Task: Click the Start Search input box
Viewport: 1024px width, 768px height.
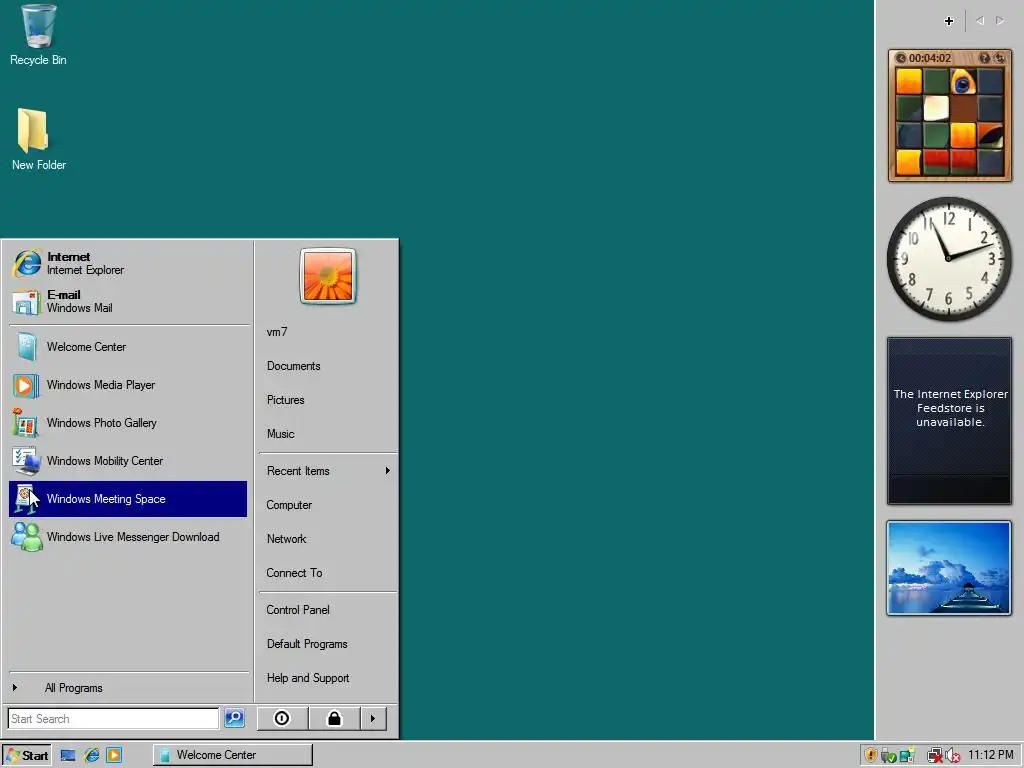Action: coord(113,718)
